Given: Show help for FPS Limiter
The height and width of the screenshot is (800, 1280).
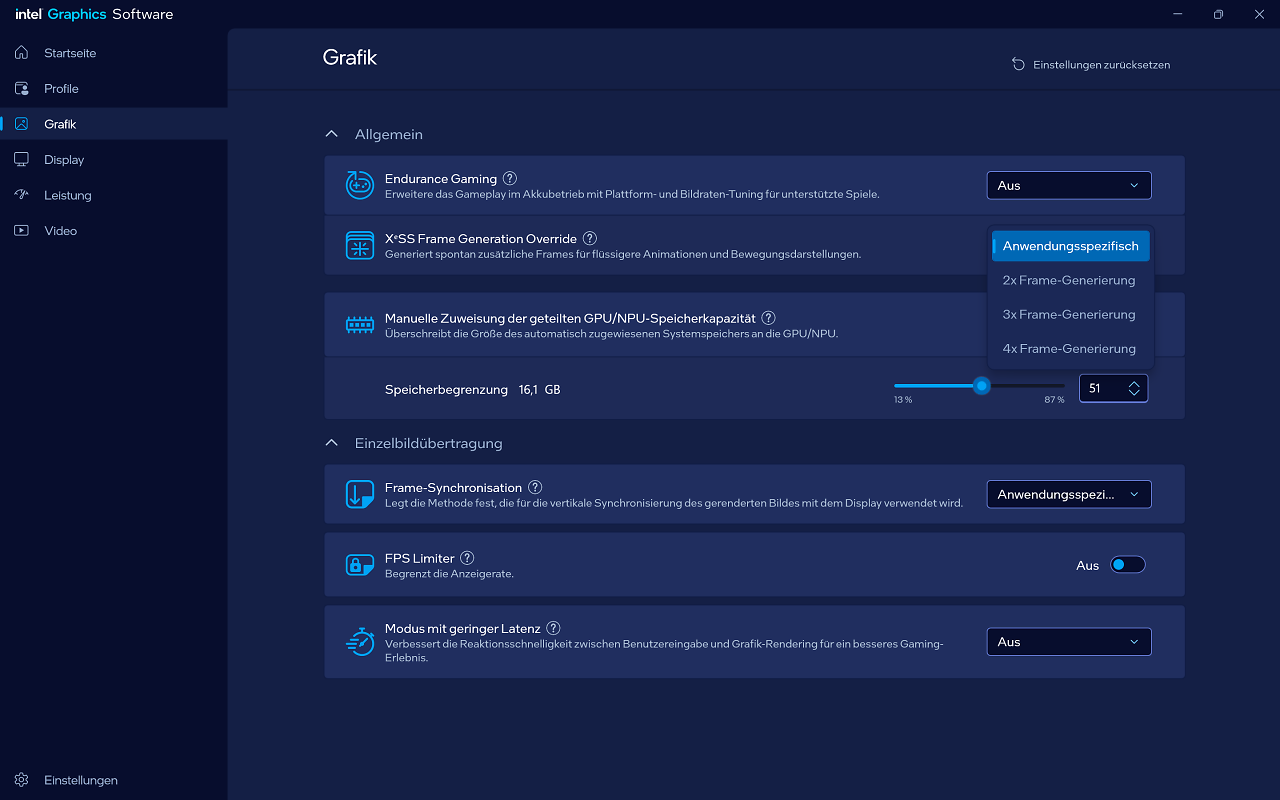Looking at the screenshot, I should [x=467, y=558].
